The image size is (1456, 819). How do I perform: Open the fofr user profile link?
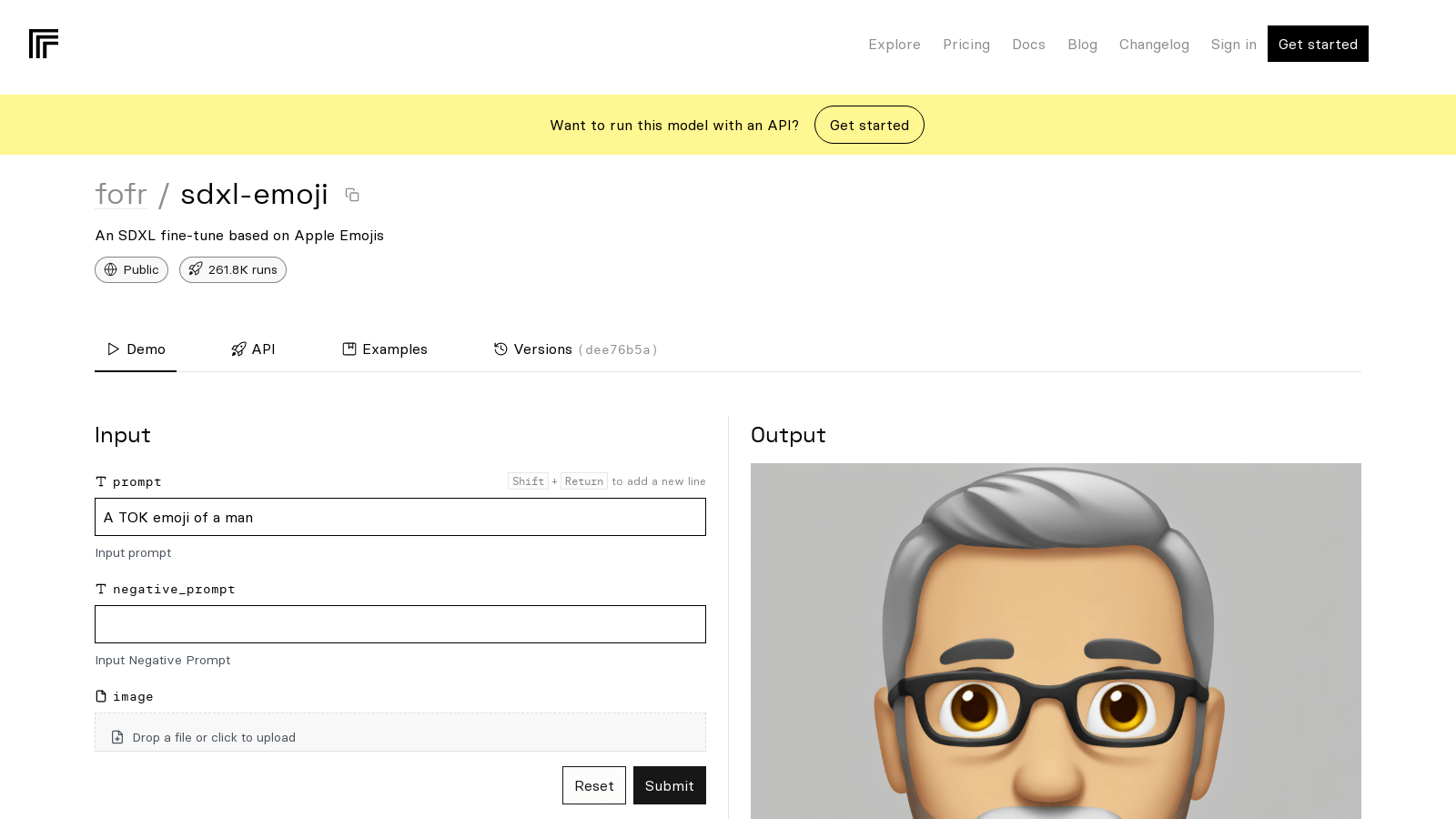[x=121, y=194]
